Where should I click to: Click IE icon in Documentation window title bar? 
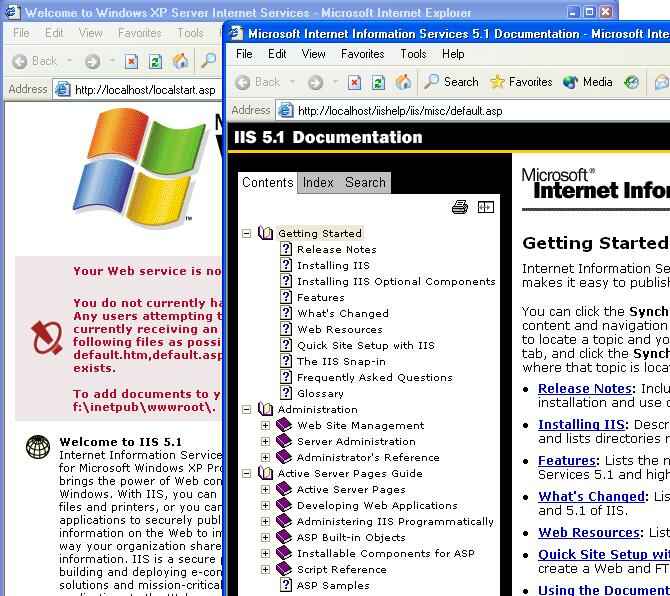[236, 33]
